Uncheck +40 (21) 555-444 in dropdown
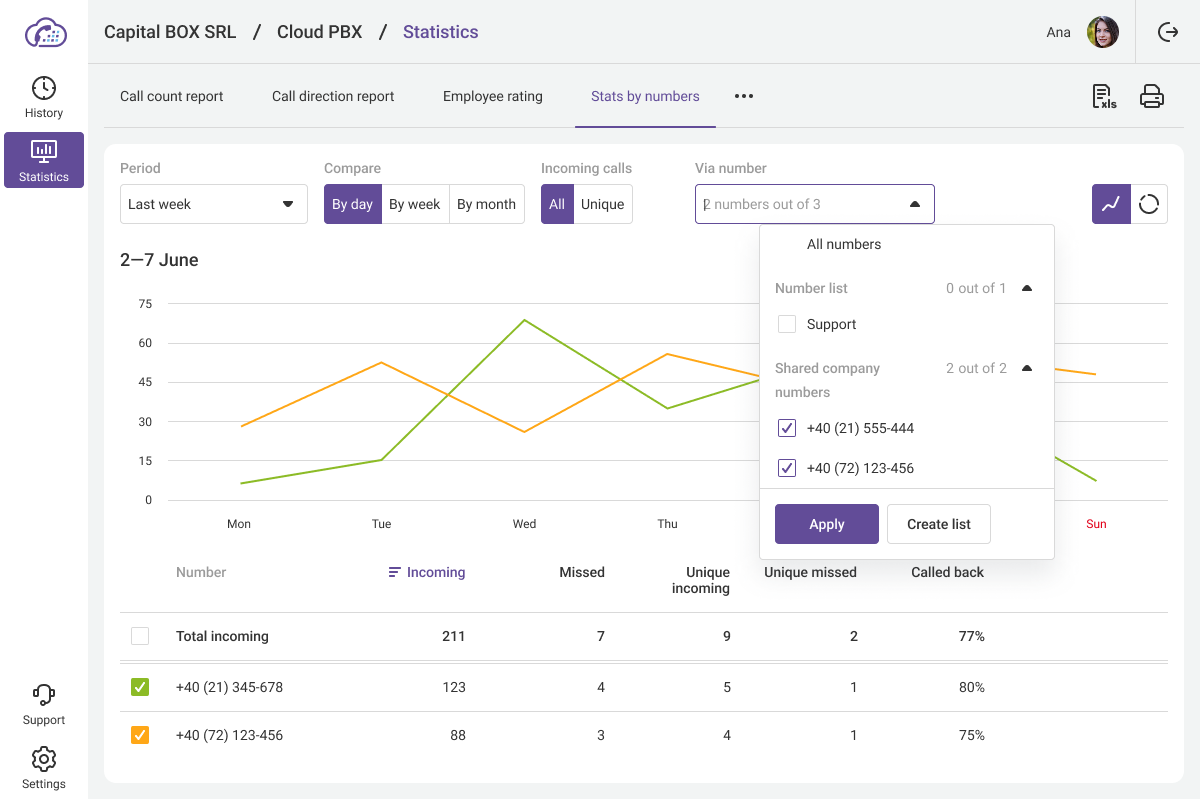This screenshot has width=1200, height=799. (787, 428)
